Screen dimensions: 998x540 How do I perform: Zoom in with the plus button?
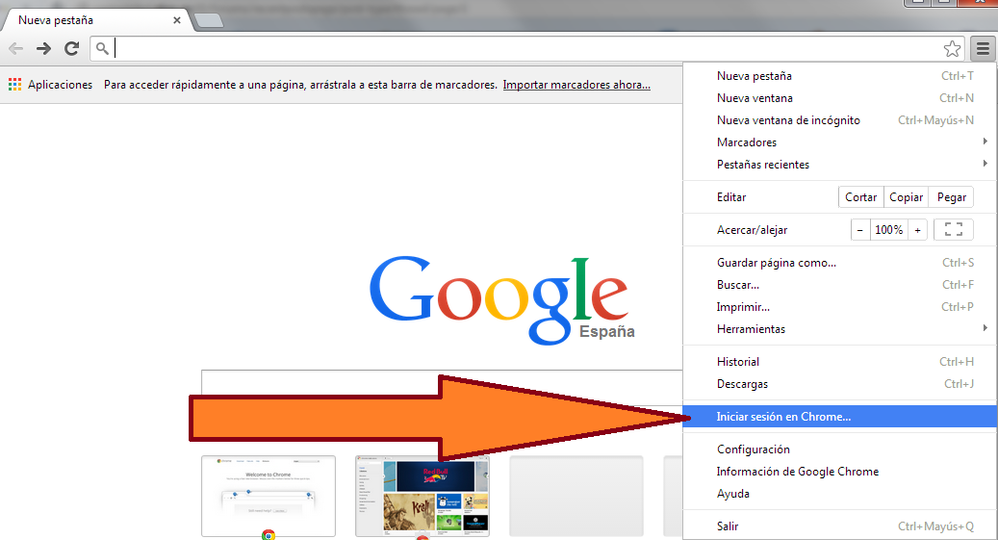pos(917,230)
